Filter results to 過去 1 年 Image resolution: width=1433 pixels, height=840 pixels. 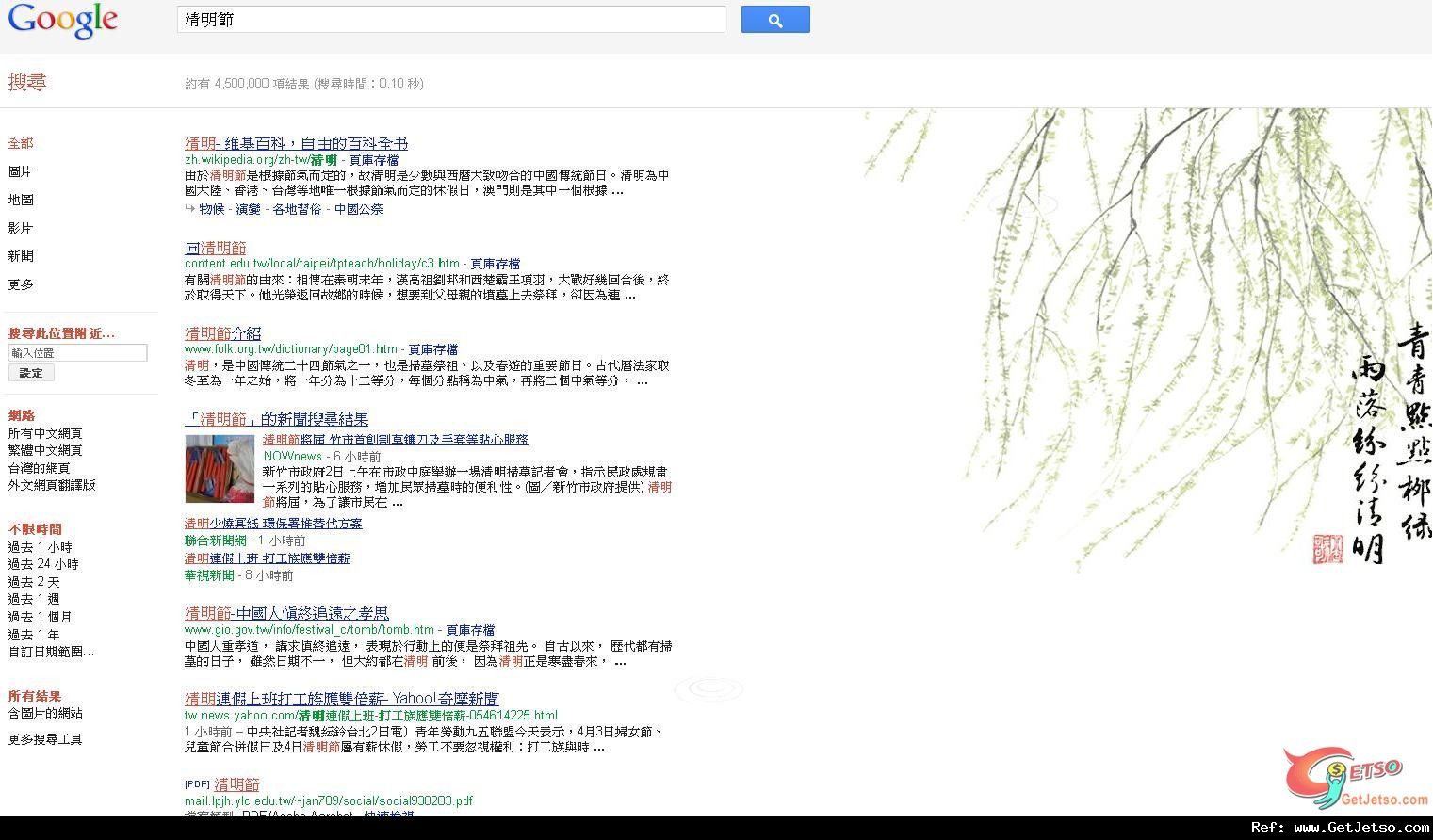tap(34, 635)
